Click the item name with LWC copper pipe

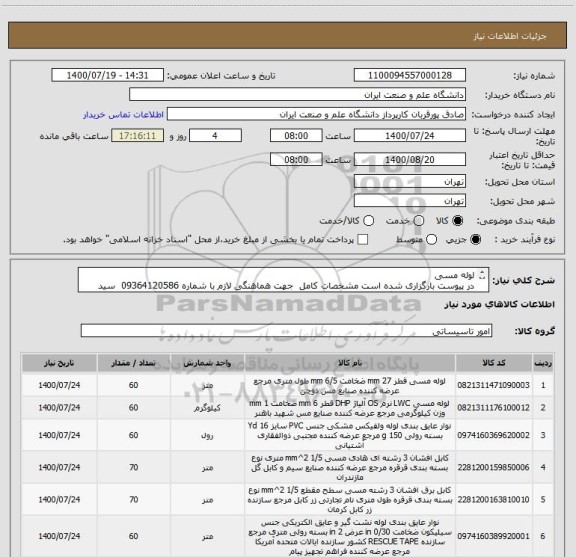pyautogui.click(x=349, y=408)
